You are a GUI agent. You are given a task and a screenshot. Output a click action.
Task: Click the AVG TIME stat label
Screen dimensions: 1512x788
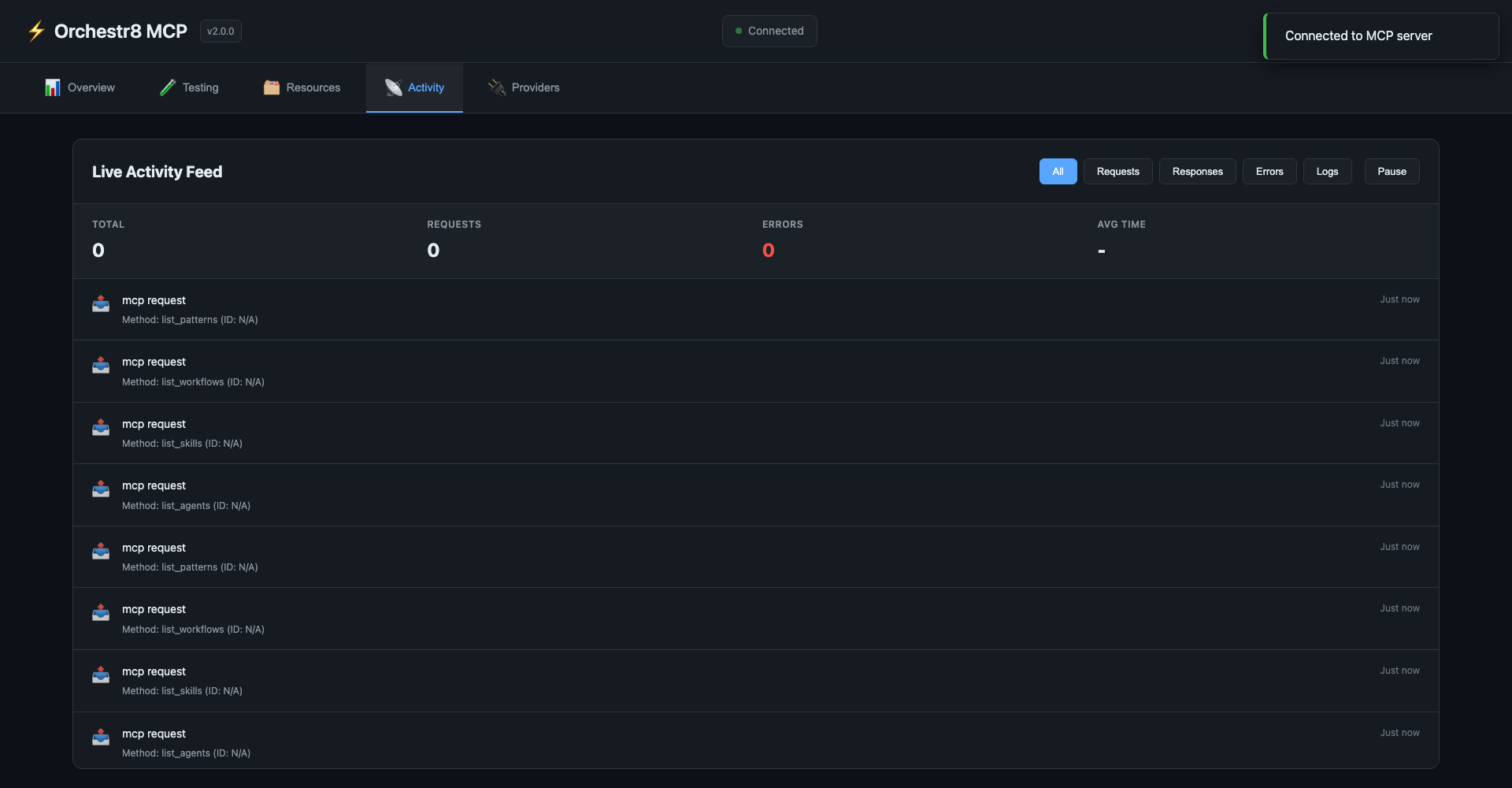[1121, 225]
